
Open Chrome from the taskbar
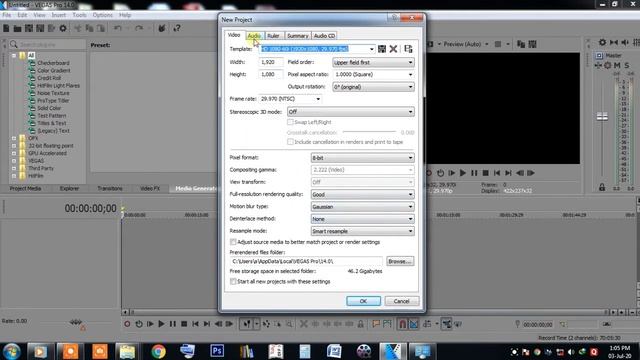(x=158, y=351)
